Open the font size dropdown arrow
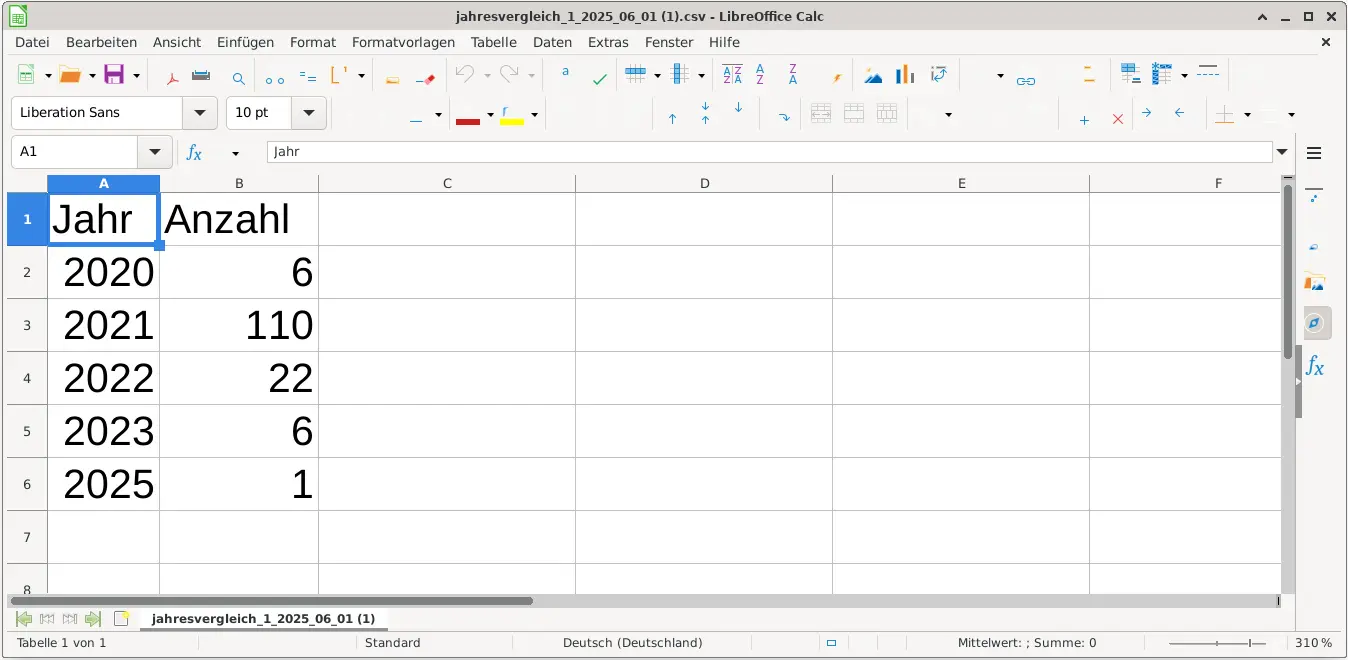The height and width of the screenshot is (660, 1348). tap(308, 113)
